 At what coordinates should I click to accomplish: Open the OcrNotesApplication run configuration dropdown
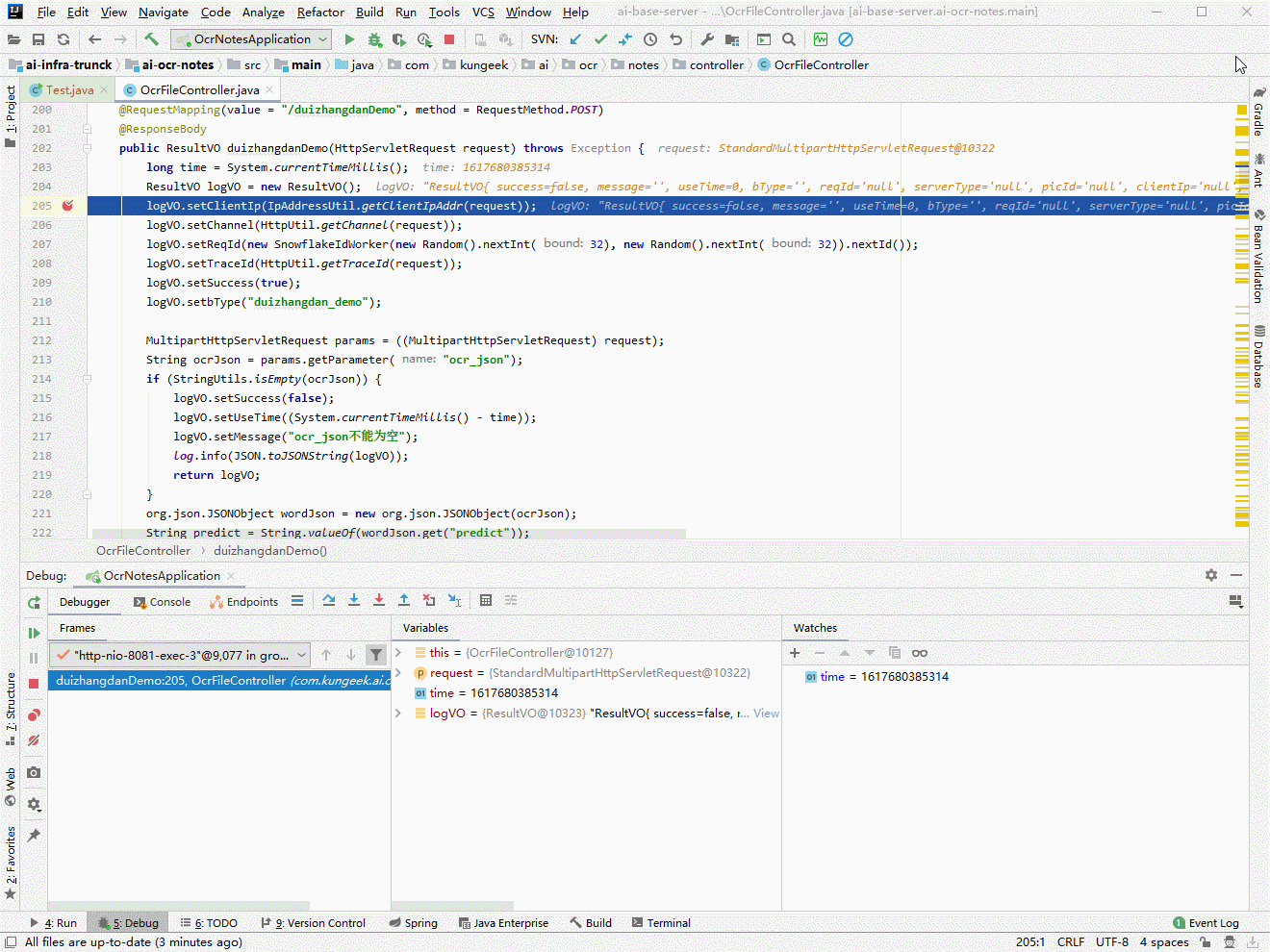[251, 39]
